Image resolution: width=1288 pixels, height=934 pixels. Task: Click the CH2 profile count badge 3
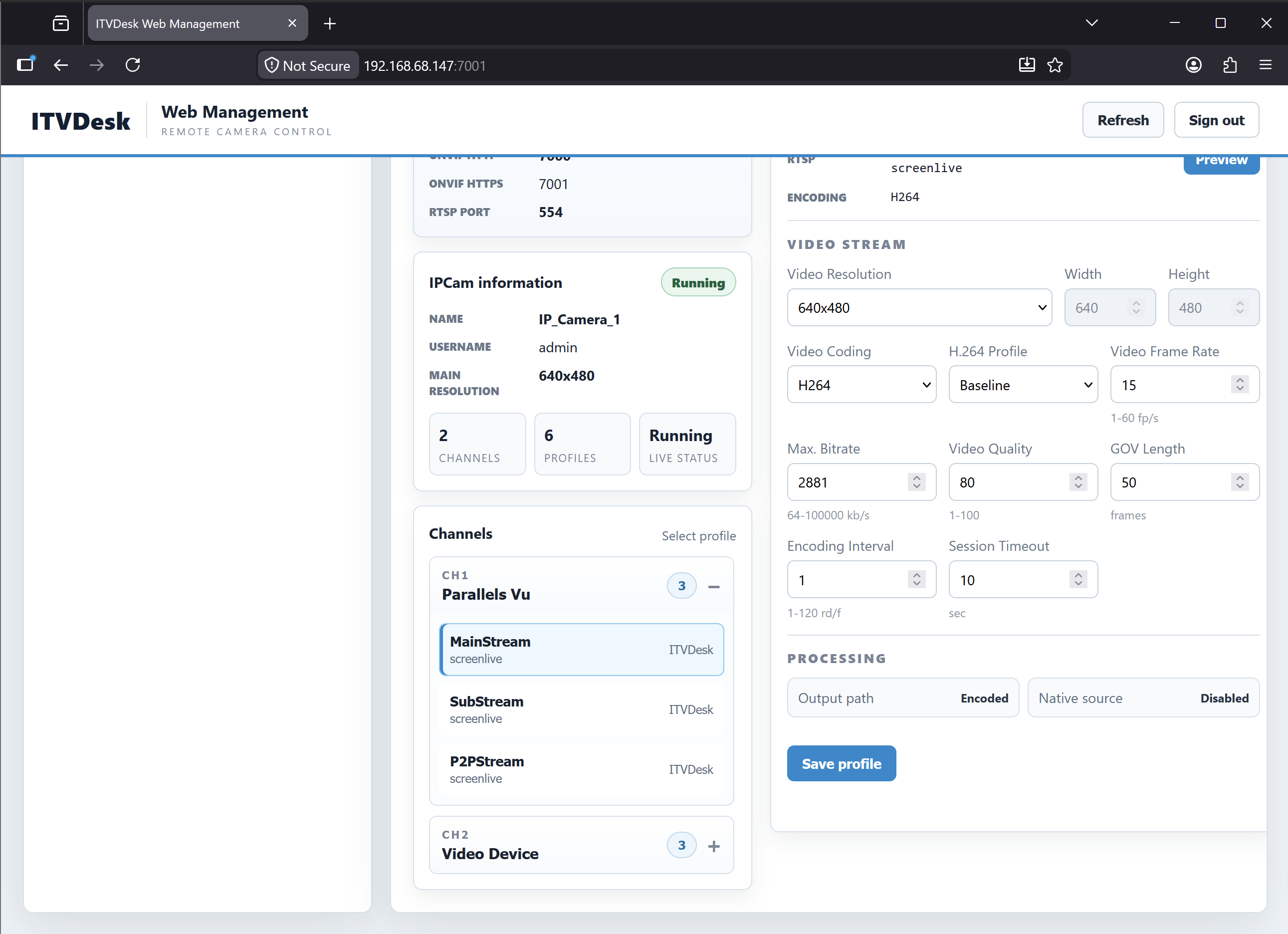pyautogui.click(x=681, y=845)
